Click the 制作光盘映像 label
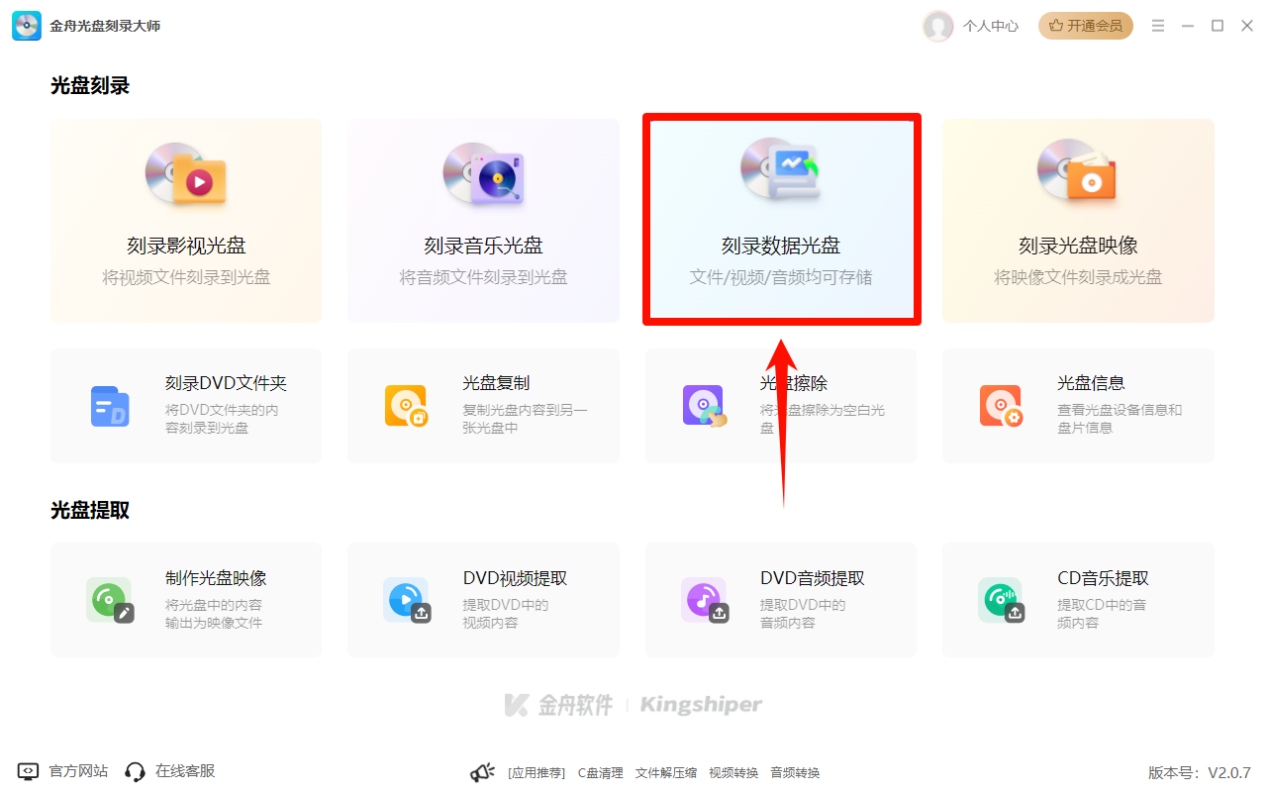 pyautogui.click(x=216, y=578)
